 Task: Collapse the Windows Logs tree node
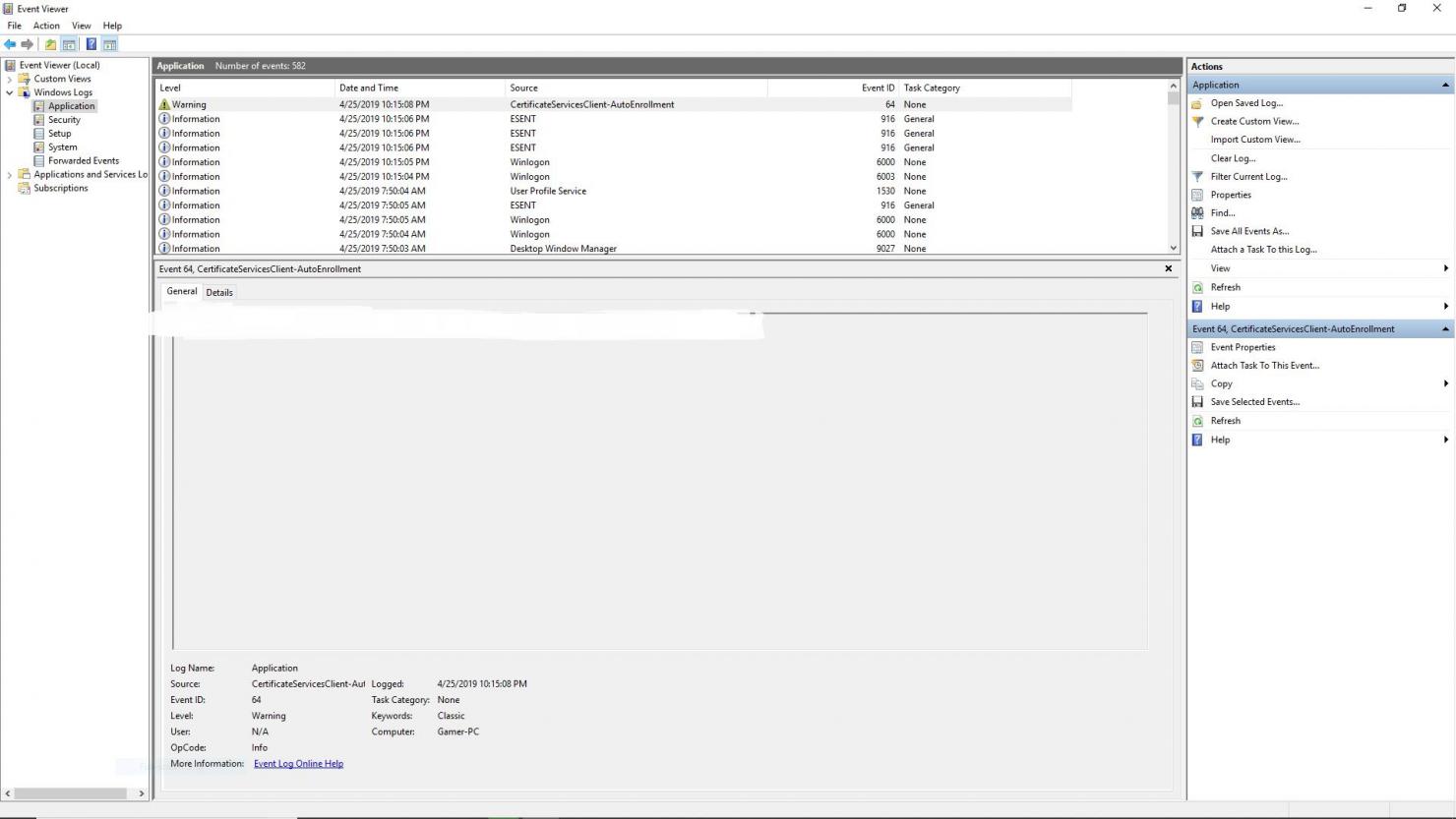point(10,92)
